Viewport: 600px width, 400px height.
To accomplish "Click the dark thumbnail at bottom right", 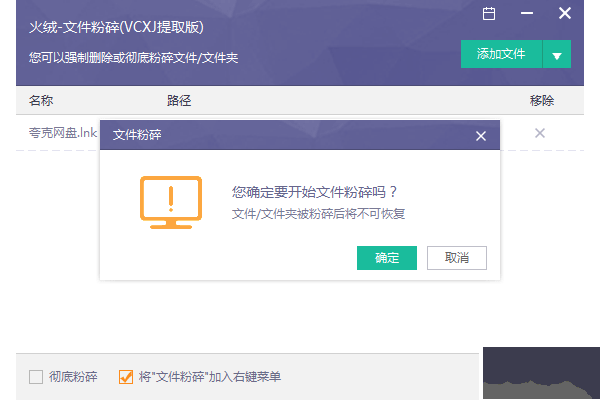I will pyautogui.click(x=541, y=373).
